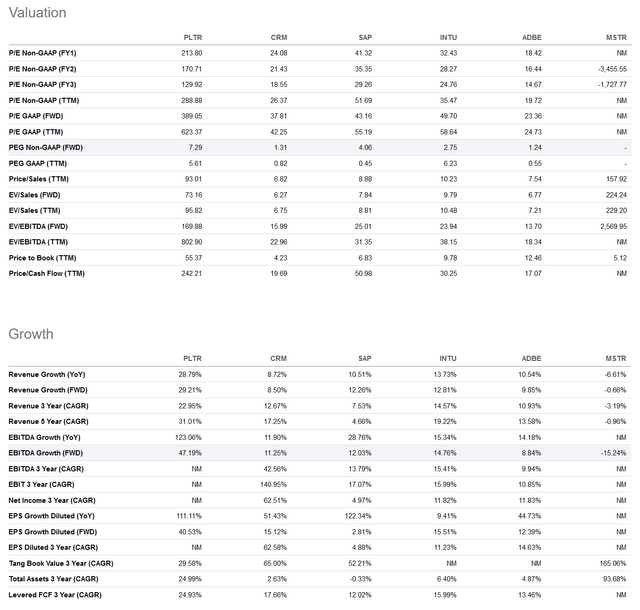Select ADBE Price to Book value 12.46
640x610 pixels.
tap(533, 258)
